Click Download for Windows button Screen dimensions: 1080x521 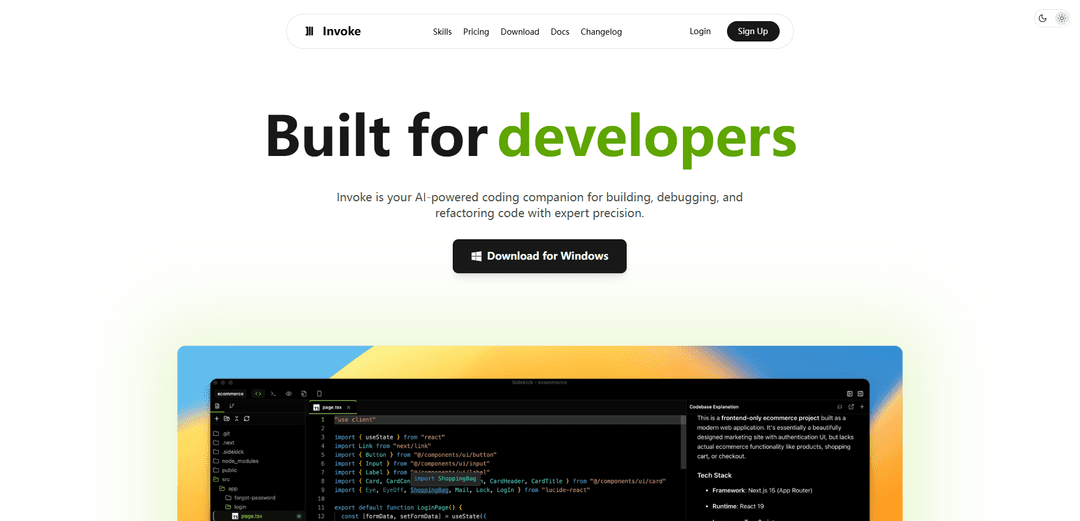[539, 256]
